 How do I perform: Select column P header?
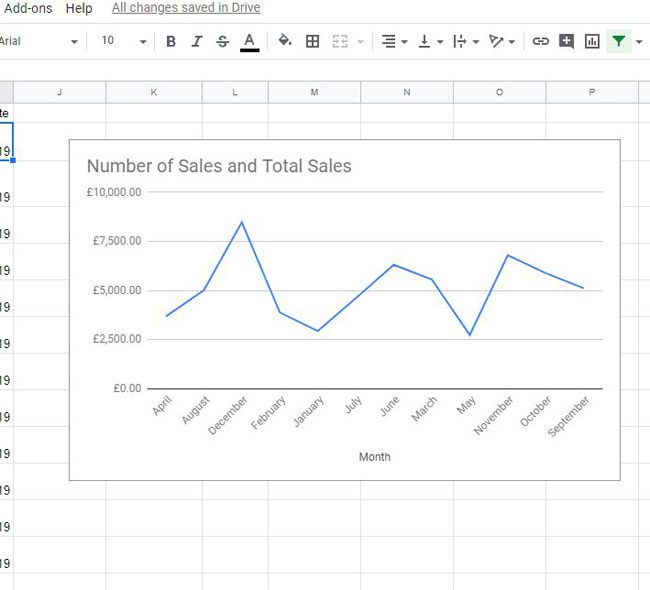592,92
